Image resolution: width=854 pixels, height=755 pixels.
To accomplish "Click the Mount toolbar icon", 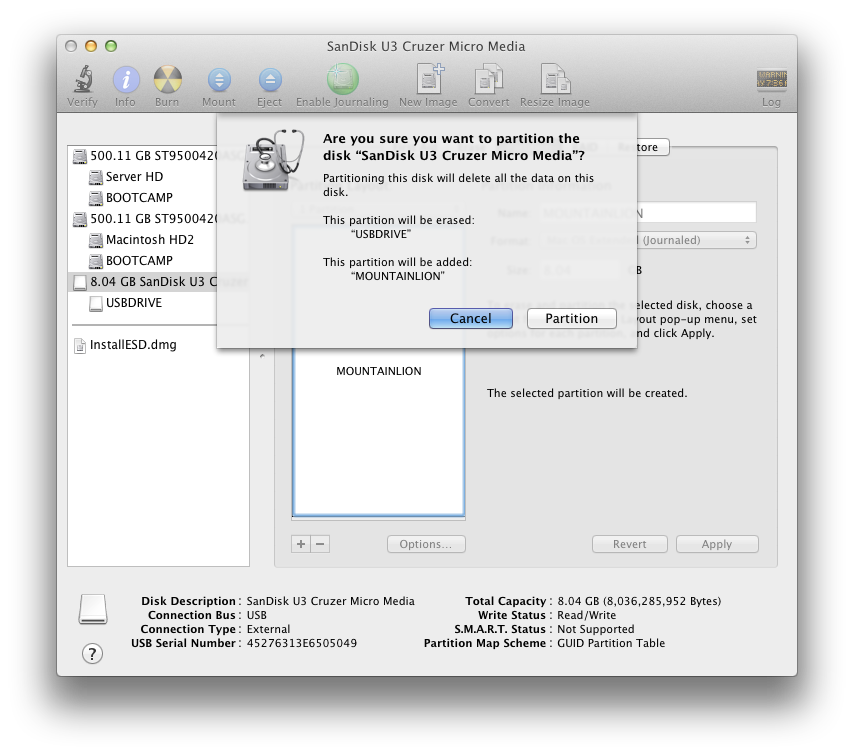I will (219, 80).
